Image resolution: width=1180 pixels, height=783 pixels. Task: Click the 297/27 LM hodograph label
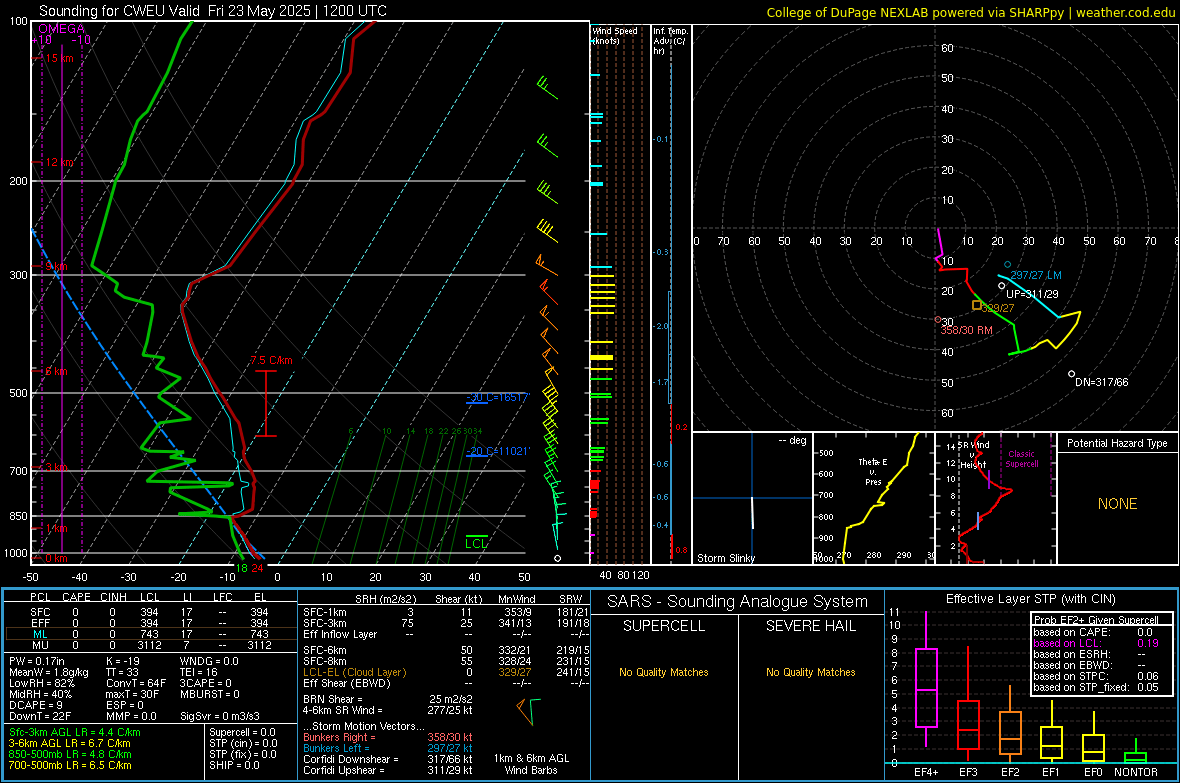tap(1036, 276)
